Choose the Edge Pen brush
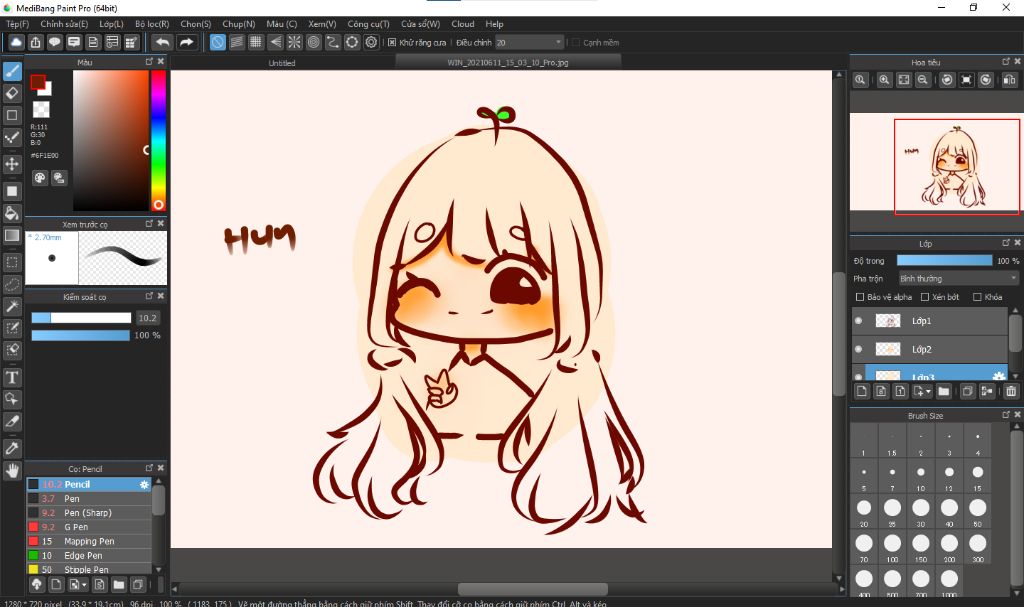 89,555
